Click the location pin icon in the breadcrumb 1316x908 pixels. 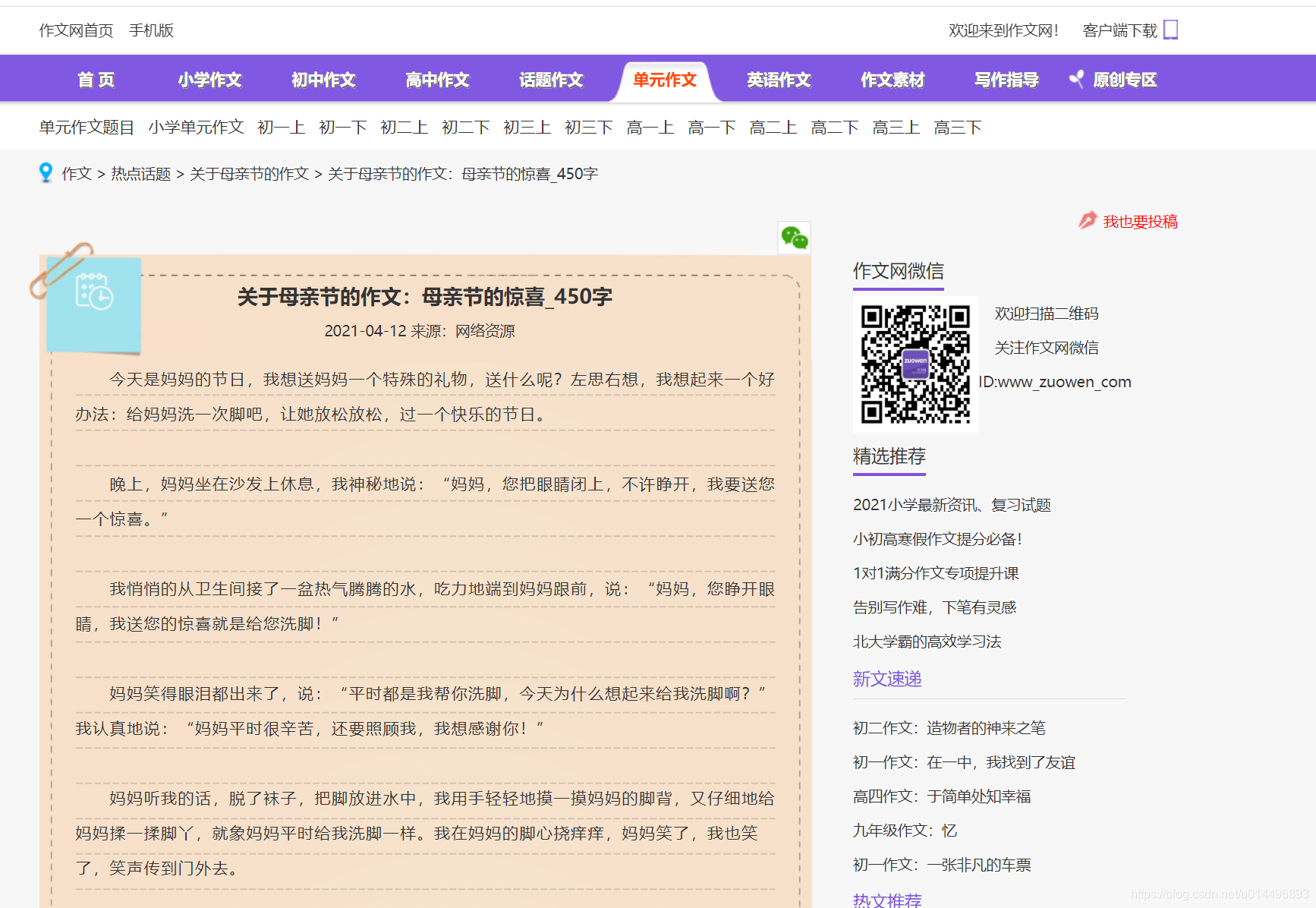tap(46, 173)
